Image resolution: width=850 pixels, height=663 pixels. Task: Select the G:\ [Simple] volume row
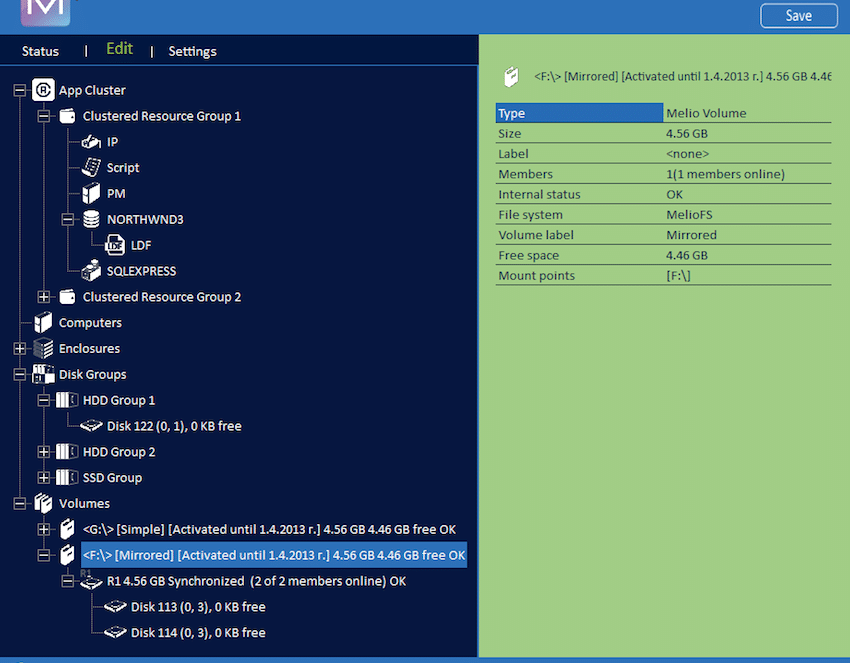point(269,529)
